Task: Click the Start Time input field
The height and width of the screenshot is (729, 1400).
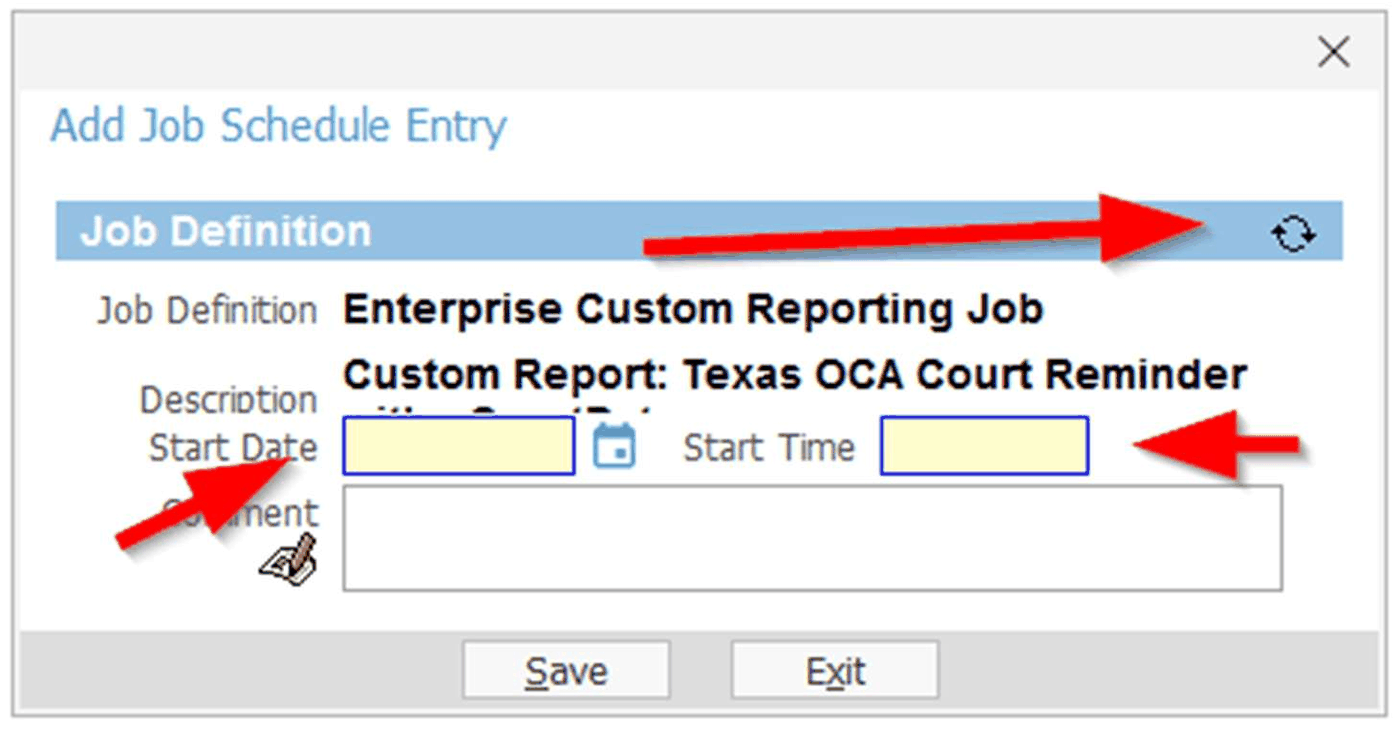Action: coord(984,445)
